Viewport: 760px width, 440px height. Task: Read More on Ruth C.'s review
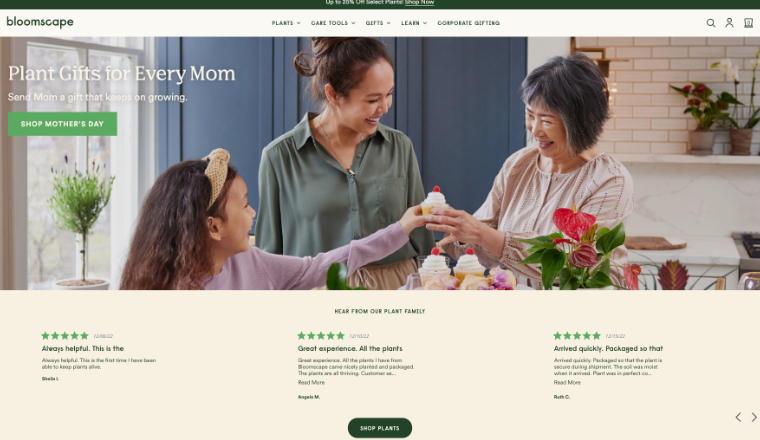(x=567, y=382)
